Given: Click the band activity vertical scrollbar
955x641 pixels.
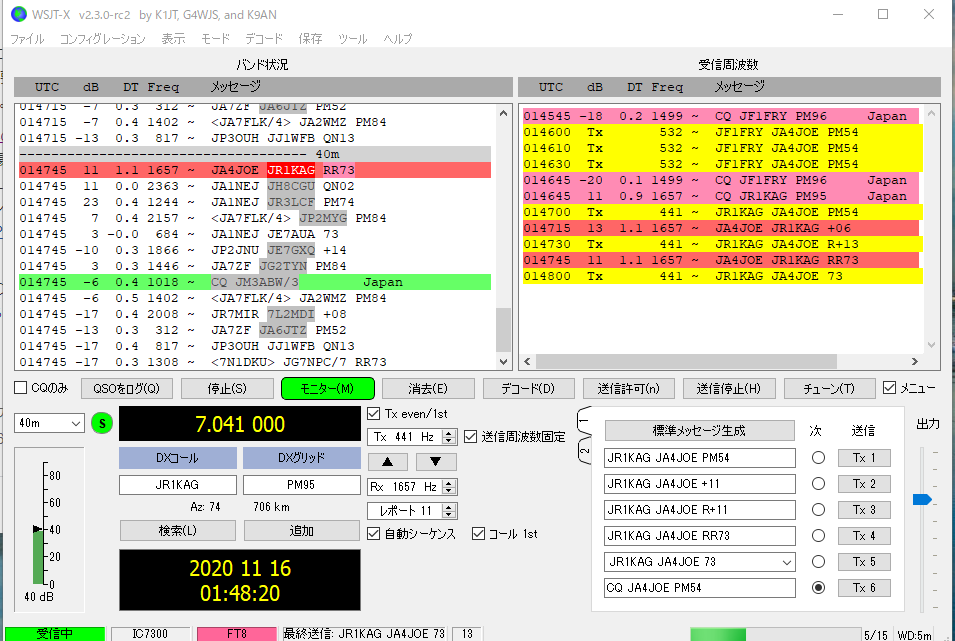Looking at the screenshot, I should click(503, 237).
